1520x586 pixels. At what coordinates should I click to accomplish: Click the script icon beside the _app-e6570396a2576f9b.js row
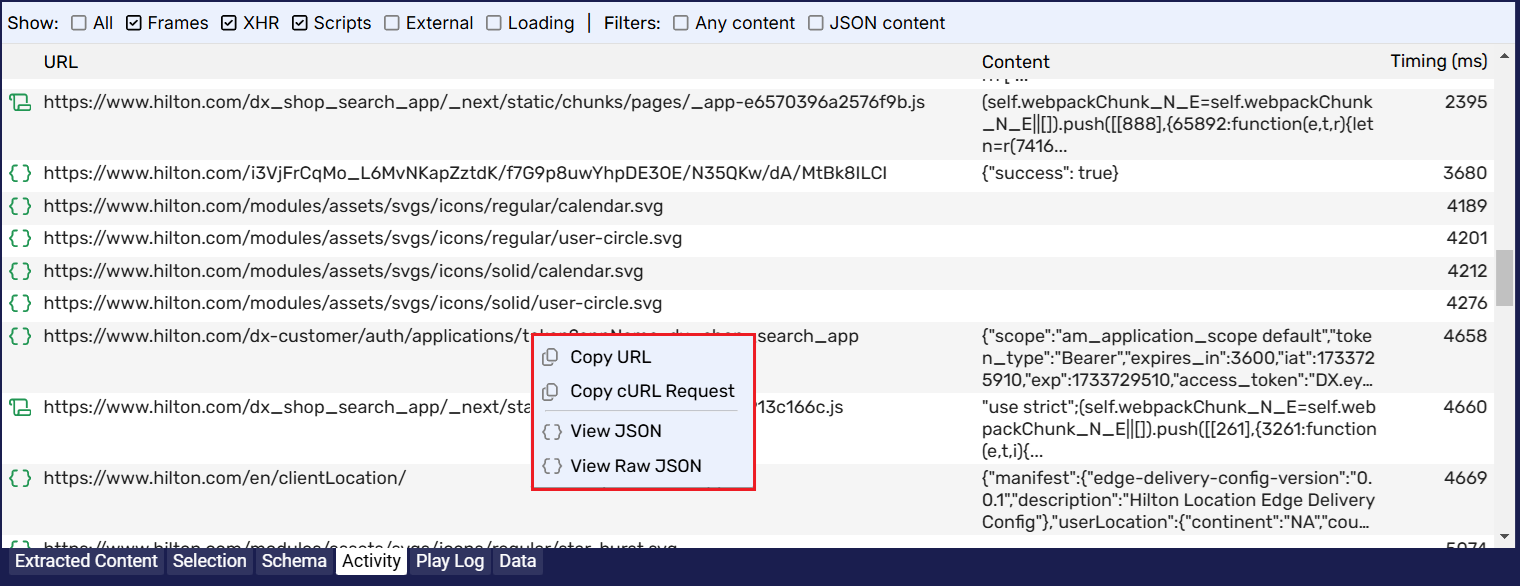20,102
